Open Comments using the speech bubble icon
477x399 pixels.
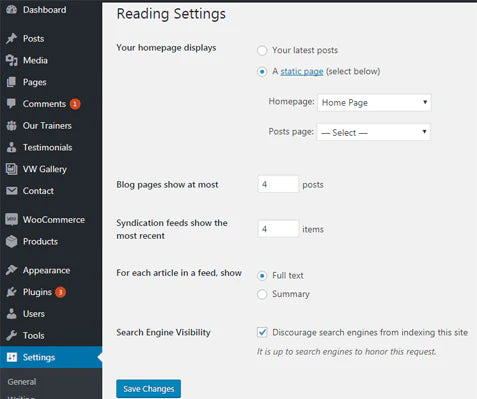[x=11, y=104]
